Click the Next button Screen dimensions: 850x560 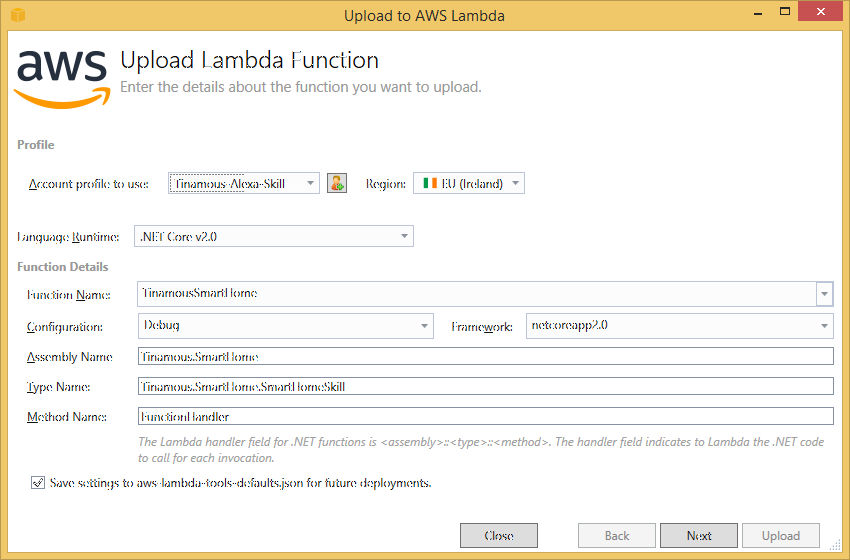tap(699, 535)
